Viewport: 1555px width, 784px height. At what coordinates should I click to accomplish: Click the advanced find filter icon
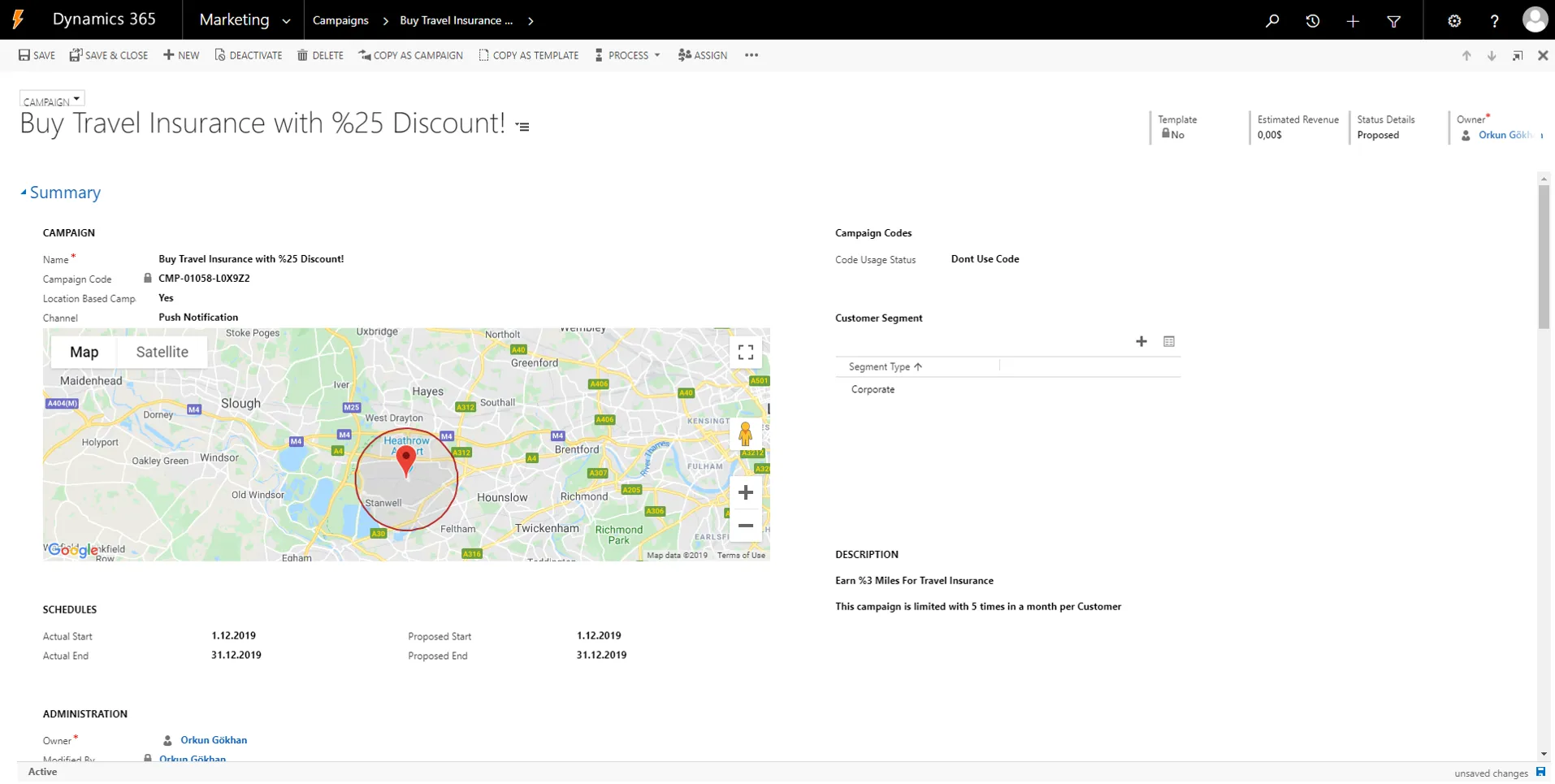(x=1394, y=21)
